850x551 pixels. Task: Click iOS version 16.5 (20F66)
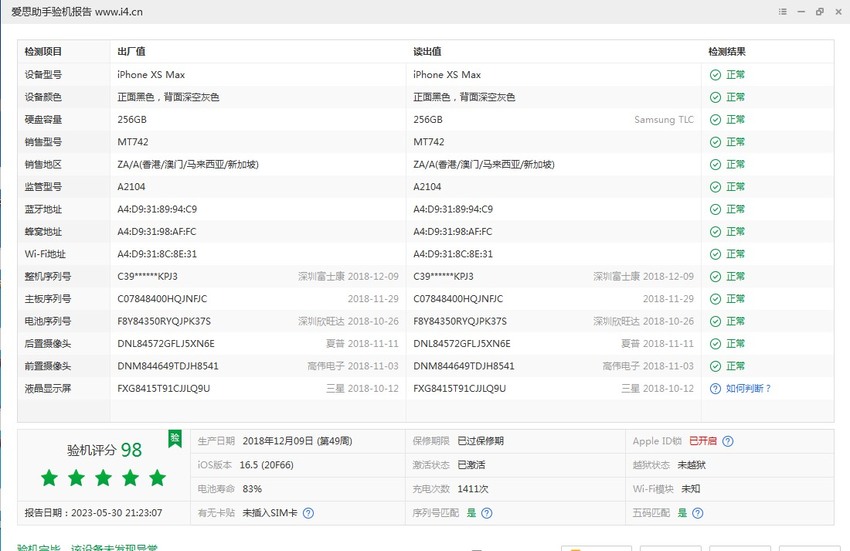266,465
